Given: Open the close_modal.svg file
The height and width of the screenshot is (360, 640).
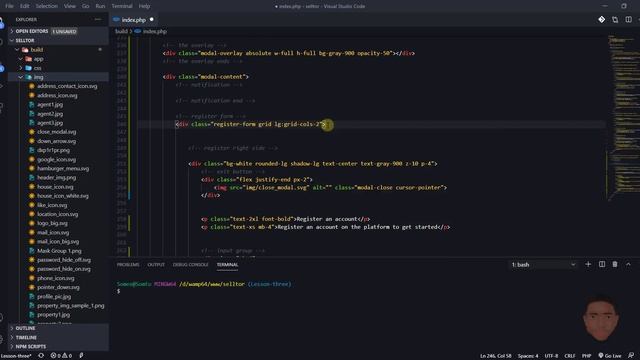Looking at the screenshot, I should click(56, 132).
